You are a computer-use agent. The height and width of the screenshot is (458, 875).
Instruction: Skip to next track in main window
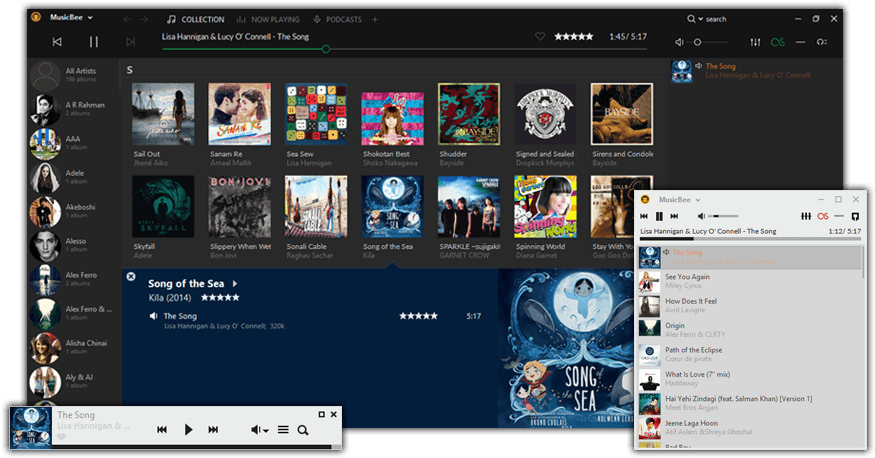(x=131, y=42)
